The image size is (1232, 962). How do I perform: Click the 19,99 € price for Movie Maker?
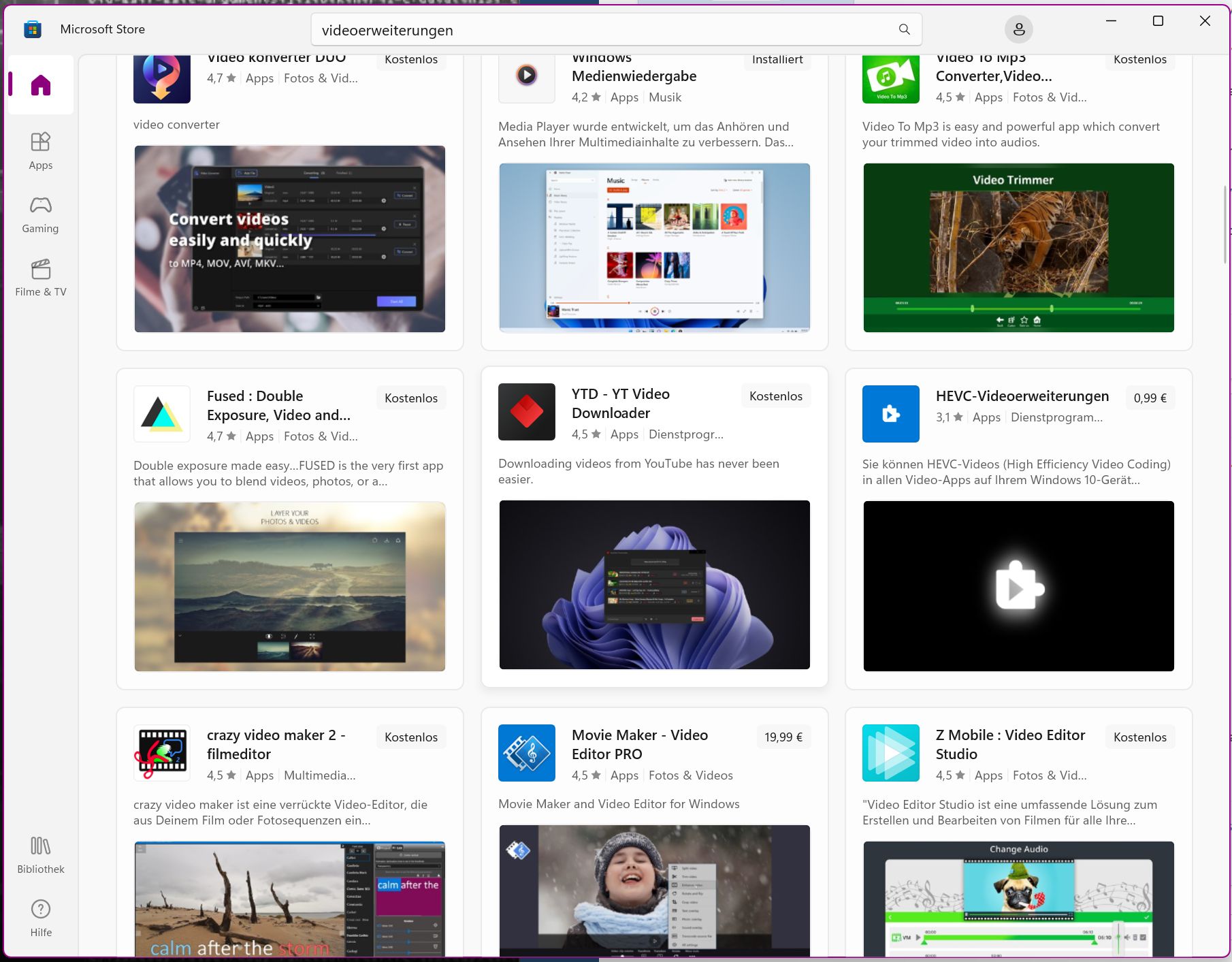click(783, 737)
